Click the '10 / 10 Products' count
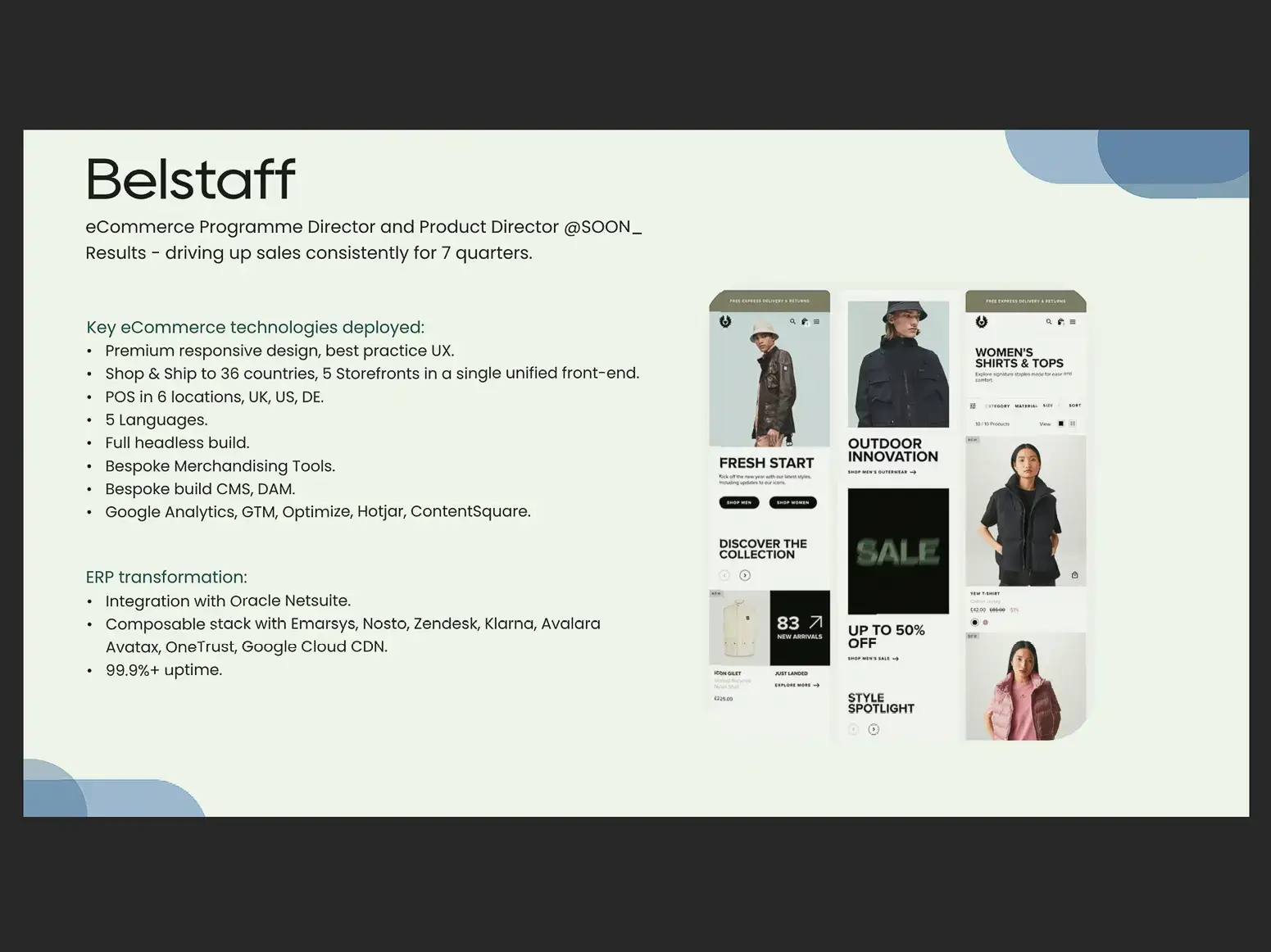 (992, 424)
